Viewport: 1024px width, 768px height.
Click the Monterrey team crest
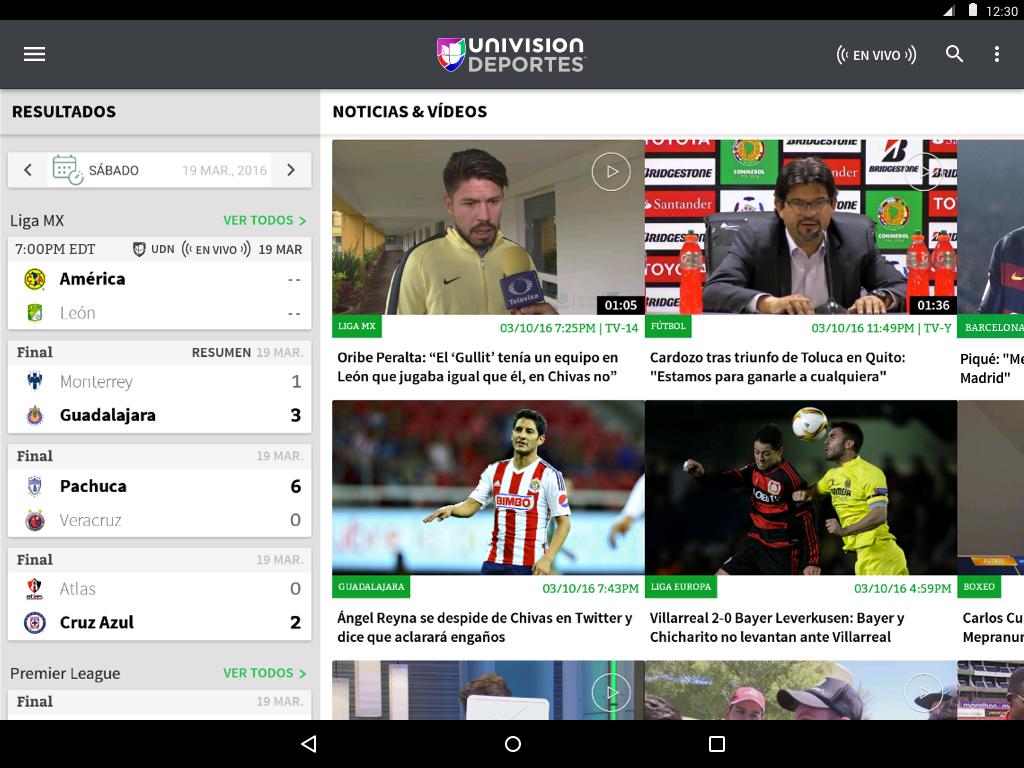35,381
